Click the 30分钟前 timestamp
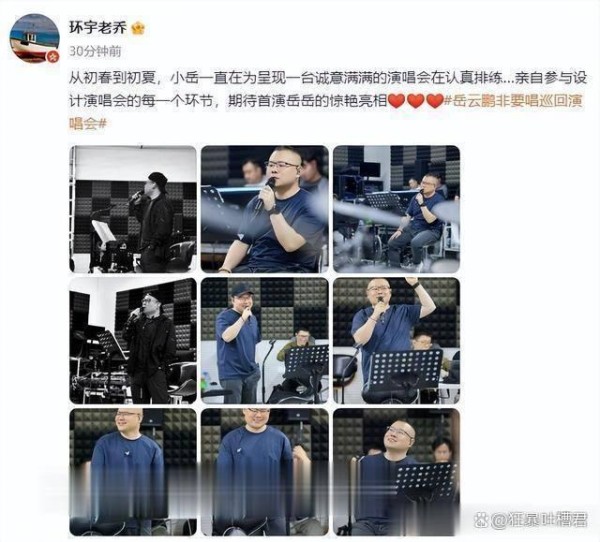The width and height of the screenshot is (600, 542). click(95, 51)
